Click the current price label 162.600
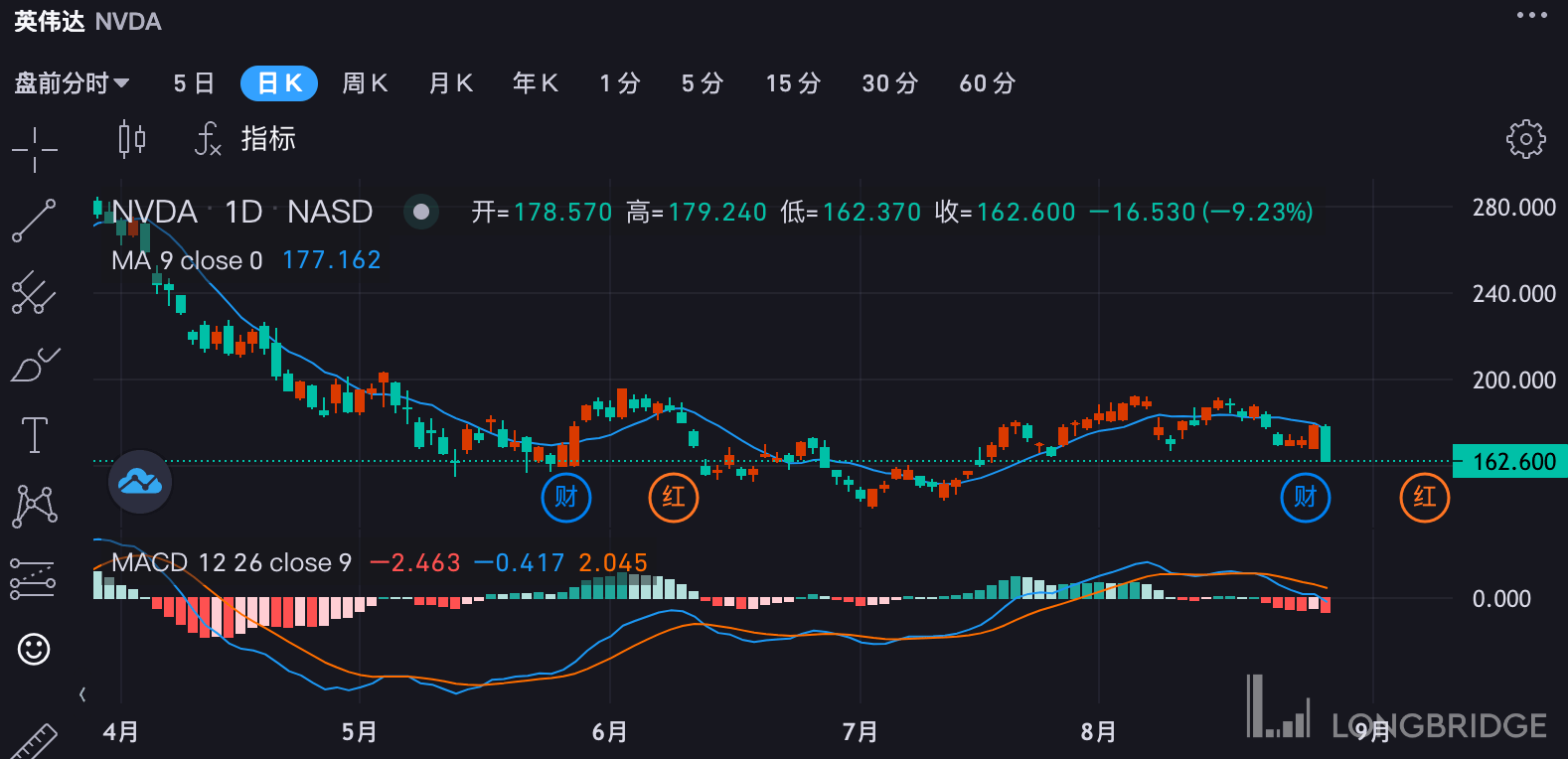The image size is (1568, 759). pos(1510,462)
